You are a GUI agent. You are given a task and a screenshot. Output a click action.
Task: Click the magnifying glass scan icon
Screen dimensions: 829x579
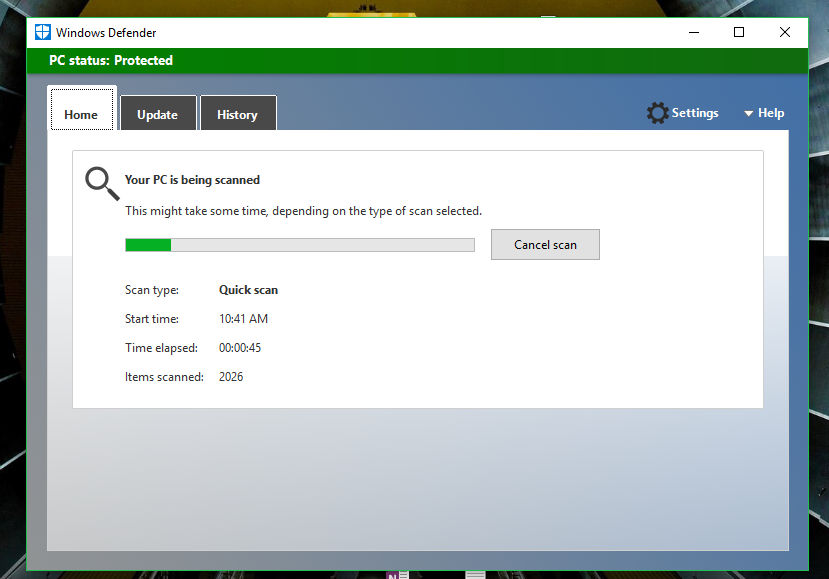[x=102, y=183]
